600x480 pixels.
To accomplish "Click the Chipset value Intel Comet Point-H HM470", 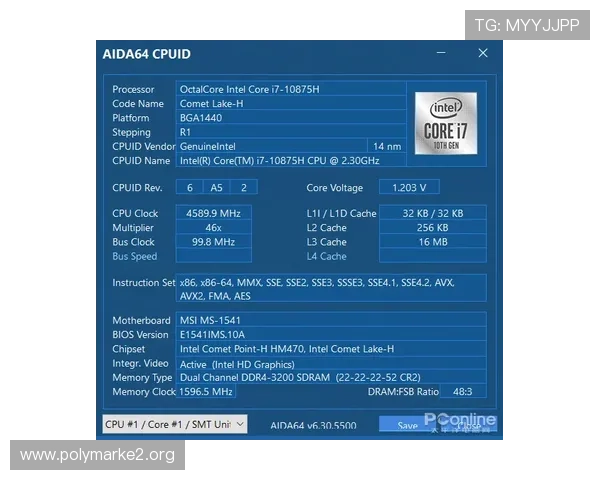I will coord(331,349).
